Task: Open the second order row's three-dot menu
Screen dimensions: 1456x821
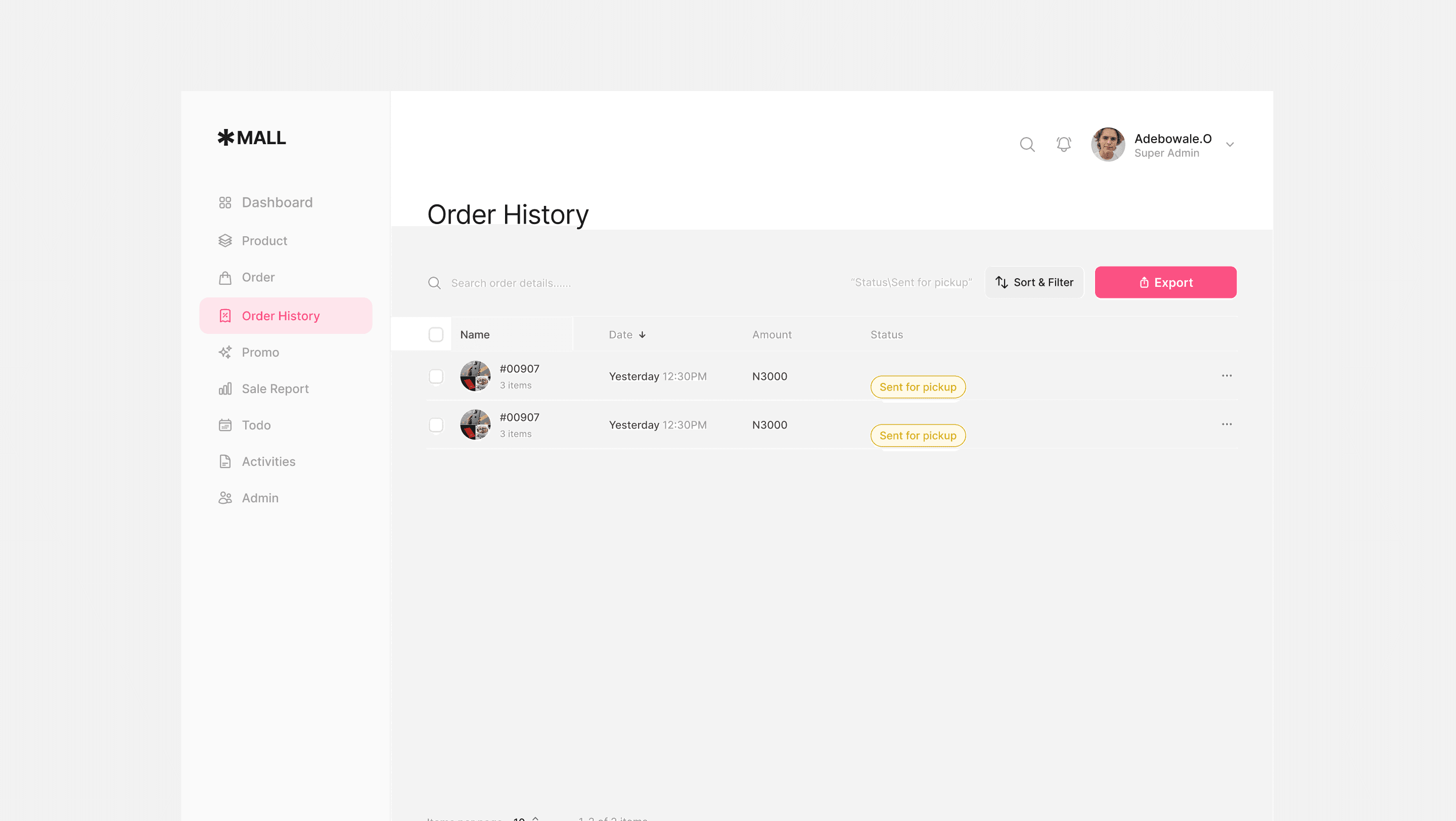Action: (x=1226, y=424)
